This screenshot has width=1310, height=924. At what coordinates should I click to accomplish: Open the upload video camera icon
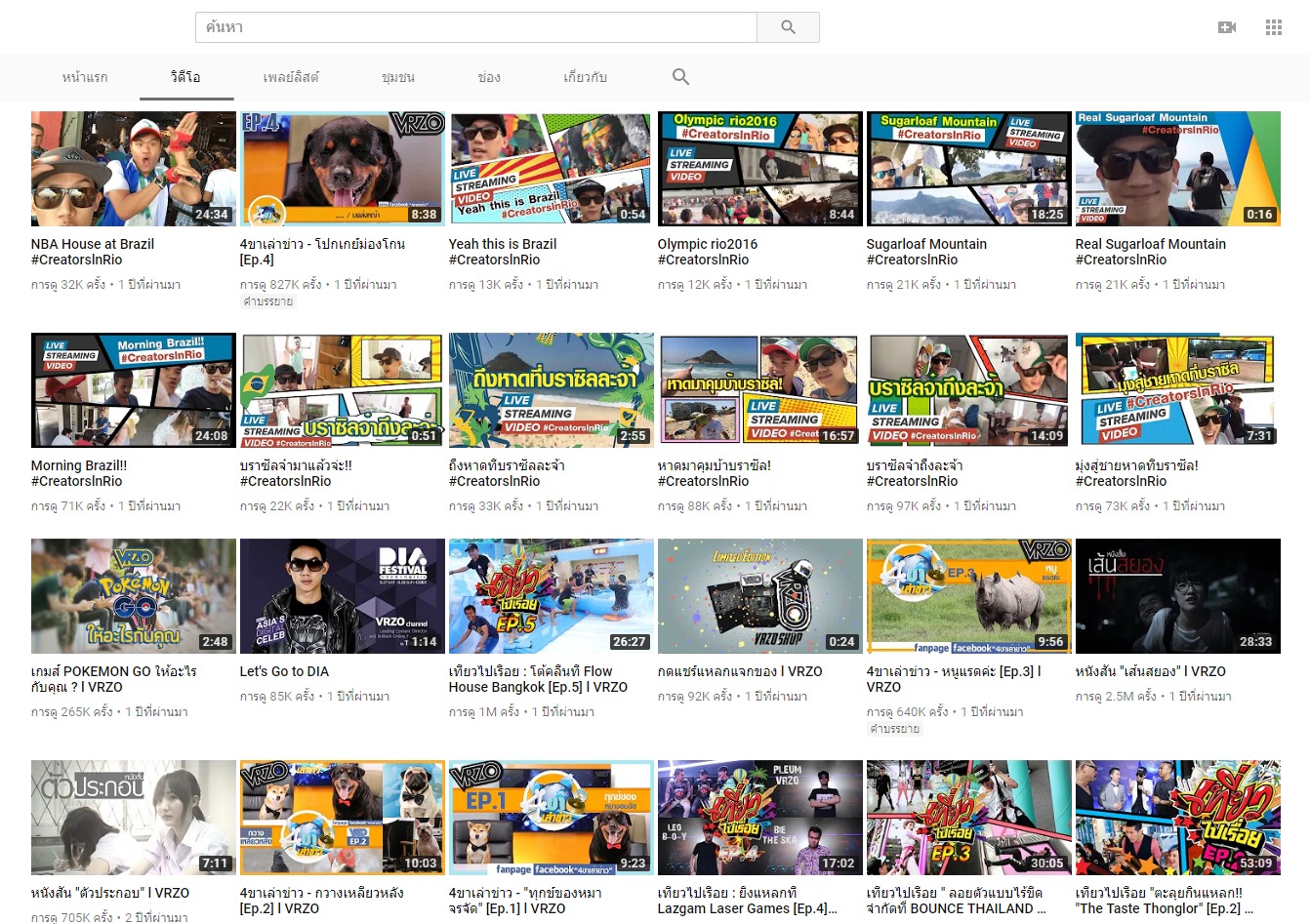click(1227, 27)
